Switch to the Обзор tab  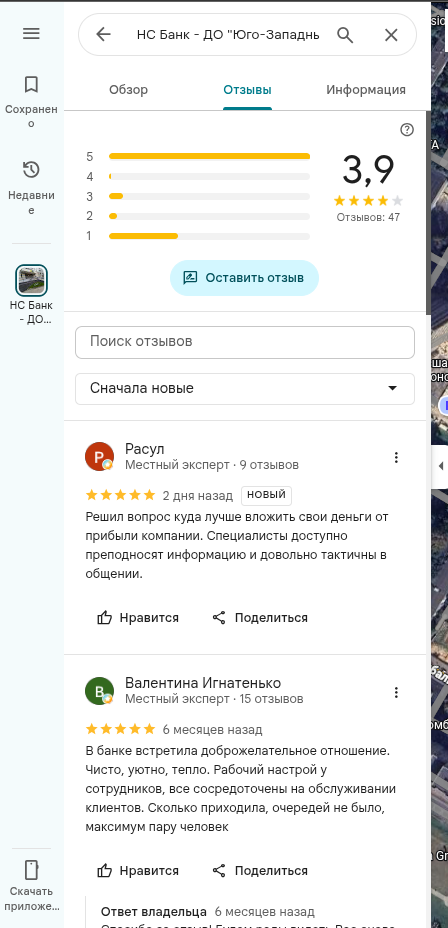(x=128, y=90)
